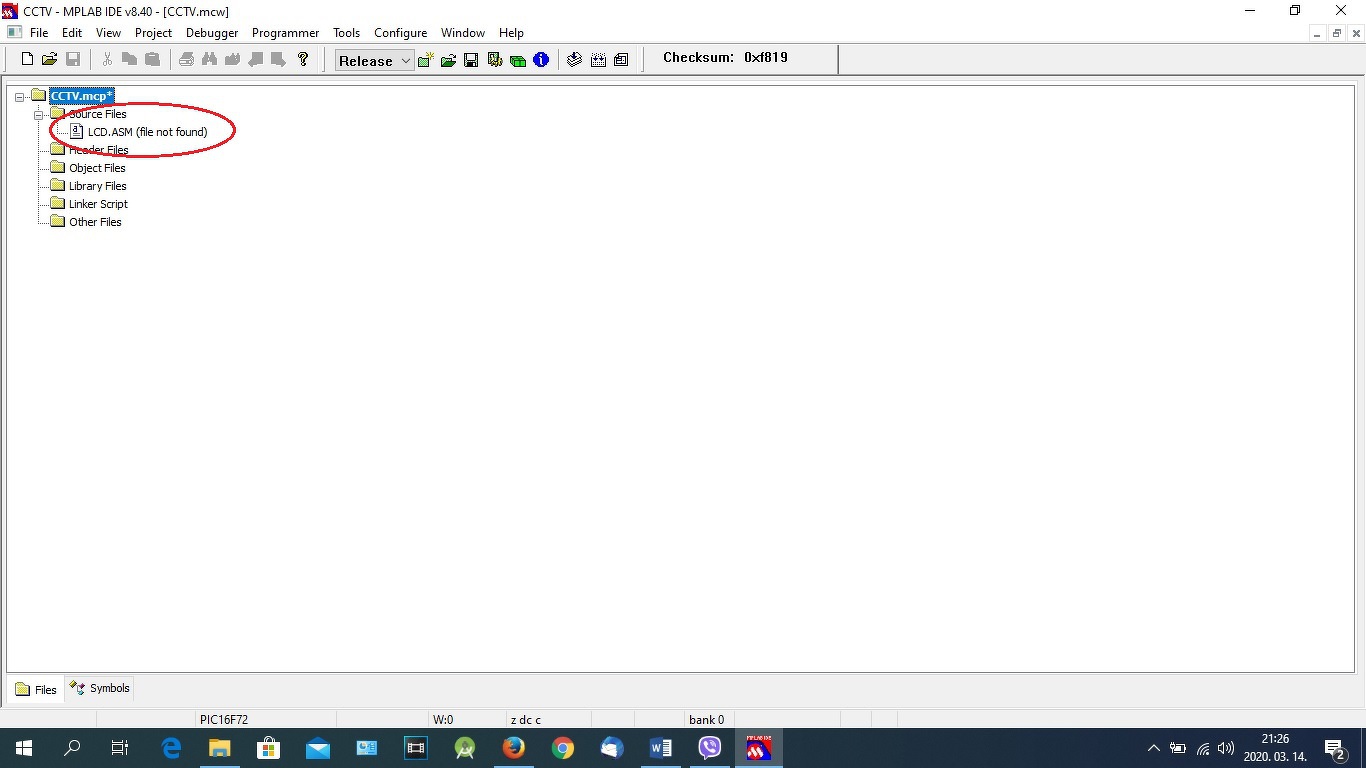Click 'bank 0' in the status bar
Screen dimensions: 1366x768
[x=706, y=719]
